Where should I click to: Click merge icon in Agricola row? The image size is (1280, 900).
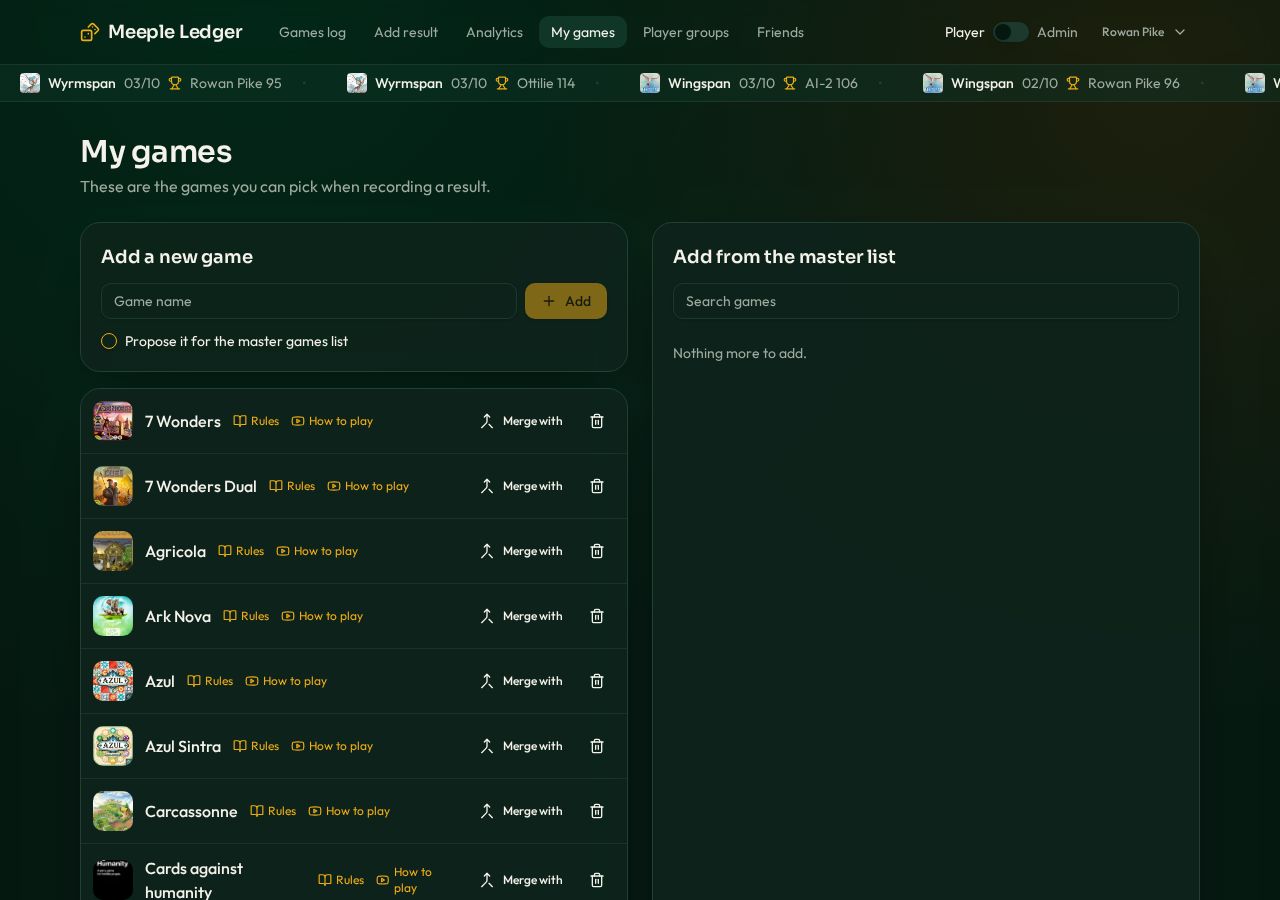pyautogui.click(x=487, y=551)
